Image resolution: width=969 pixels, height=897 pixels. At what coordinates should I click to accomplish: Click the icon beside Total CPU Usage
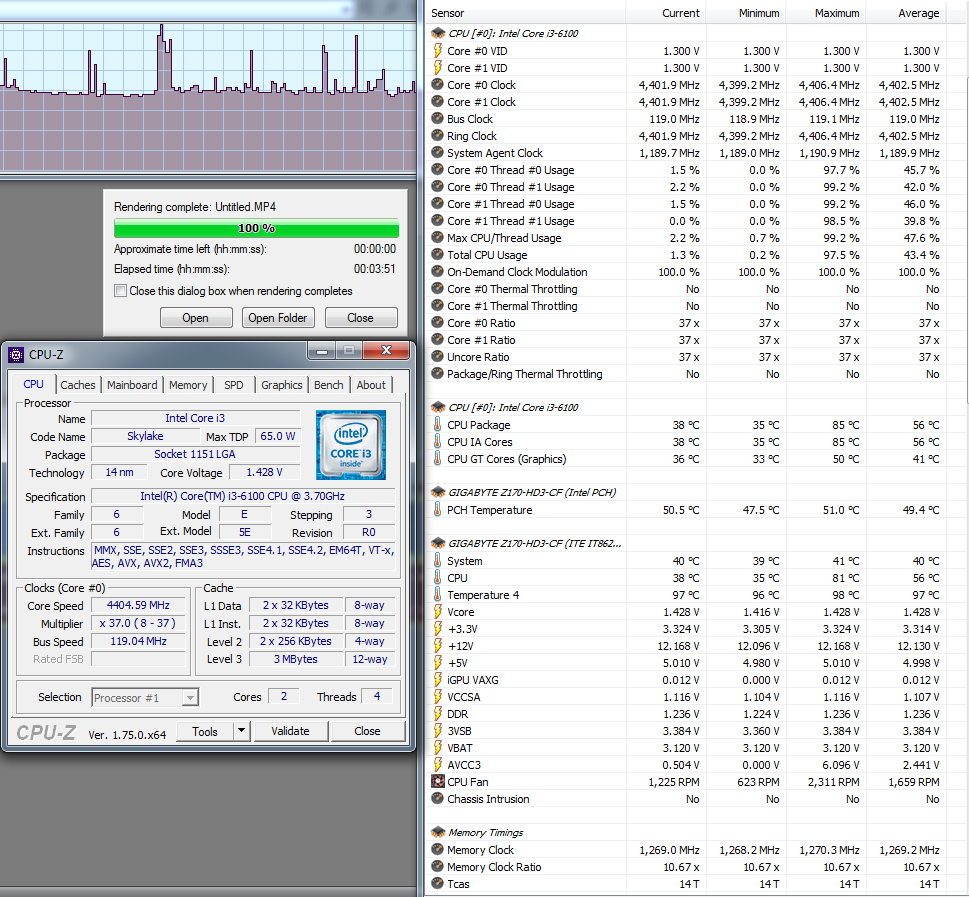438,255
